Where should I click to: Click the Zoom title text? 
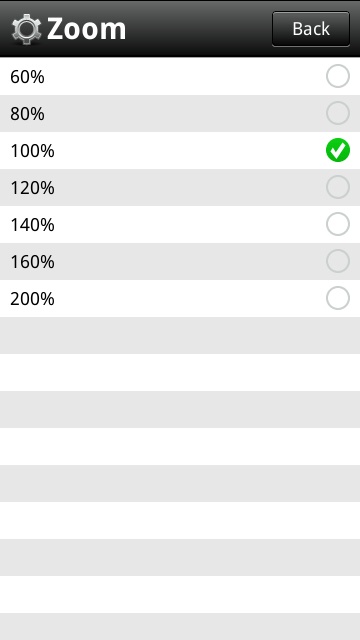[x=87, y=29]
